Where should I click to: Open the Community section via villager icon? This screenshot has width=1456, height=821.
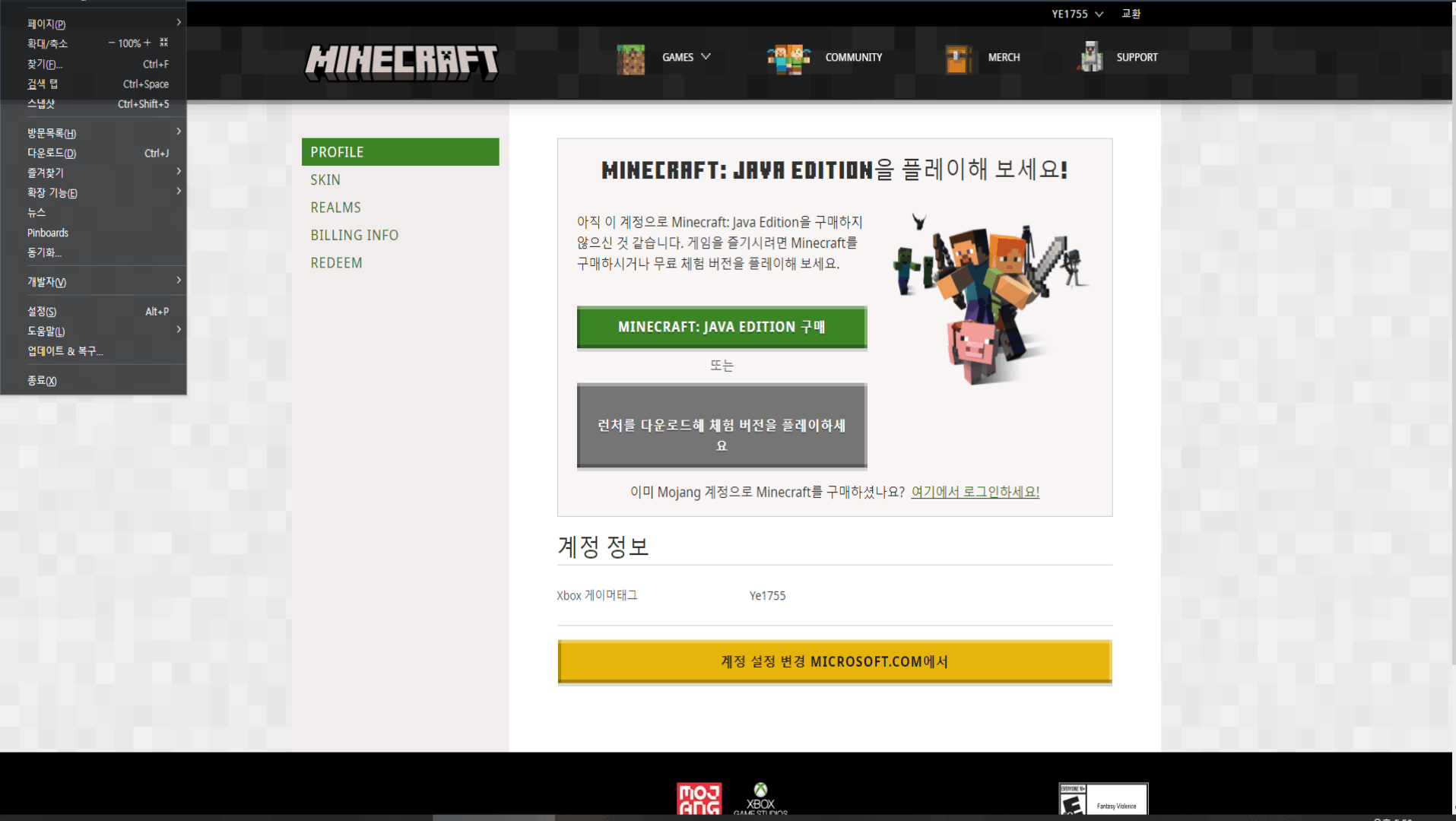tap(788, 59)
